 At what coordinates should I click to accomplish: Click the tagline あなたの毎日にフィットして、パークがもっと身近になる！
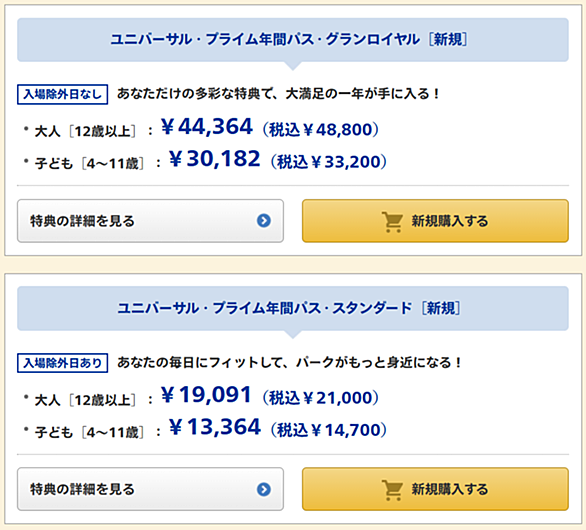point(290,362)
